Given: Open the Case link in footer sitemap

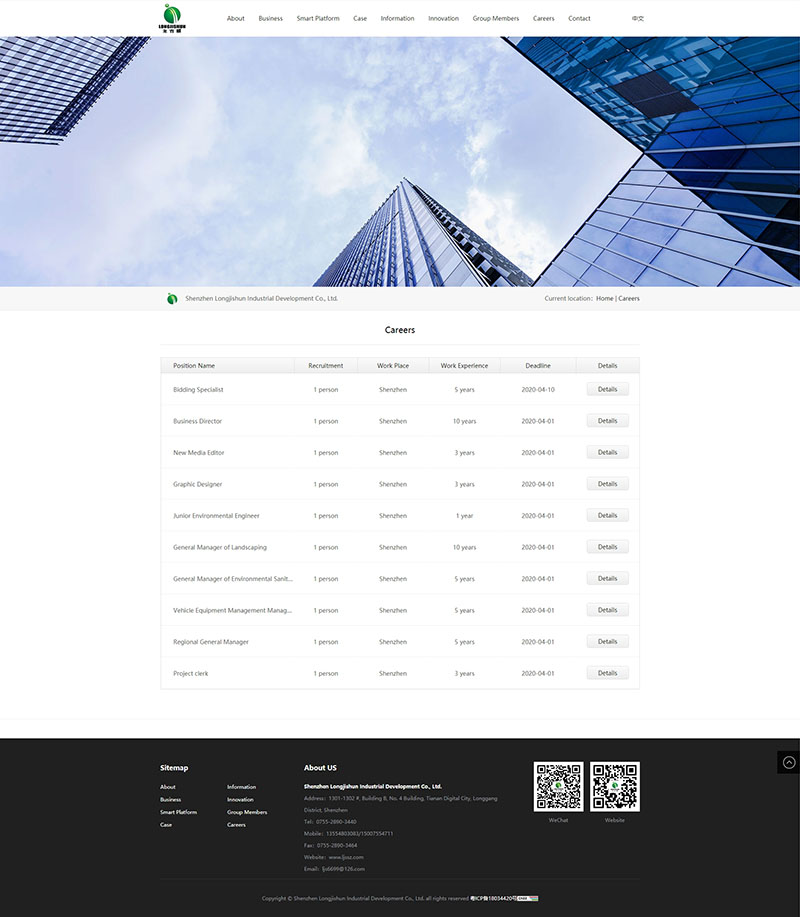Looking at the screenshot, I should 166,825.
